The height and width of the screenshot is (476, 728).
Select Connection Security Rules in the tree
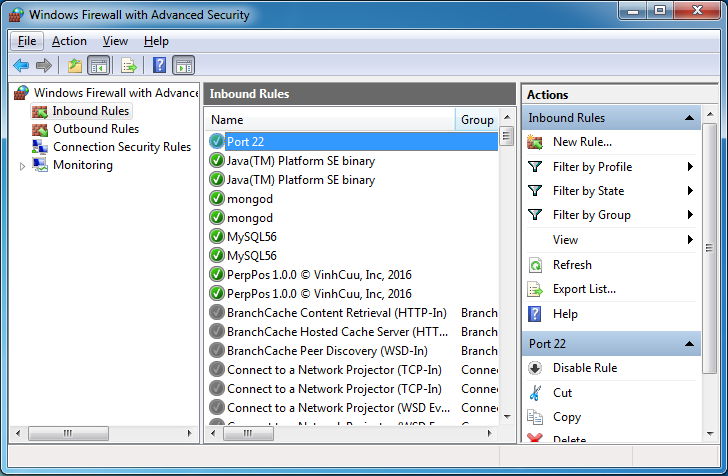pos(122,147)
